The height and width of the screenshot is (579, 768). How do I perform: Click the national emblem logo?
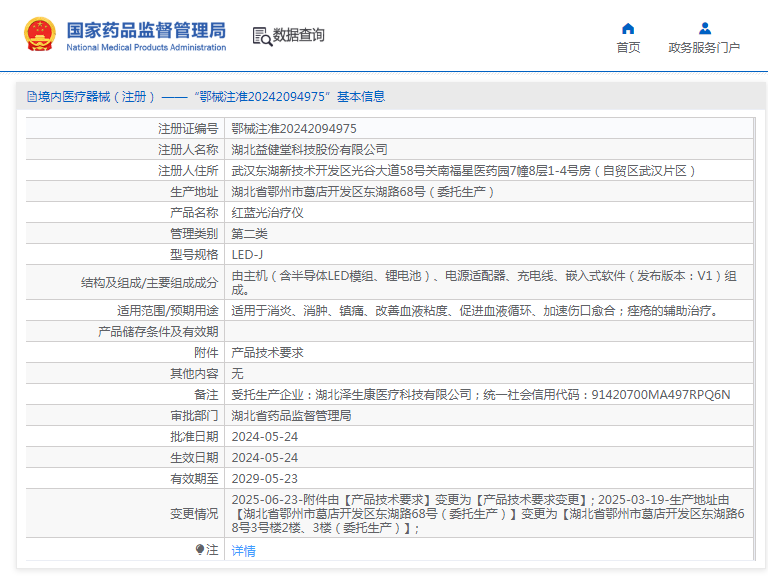(x=40, y=35)
